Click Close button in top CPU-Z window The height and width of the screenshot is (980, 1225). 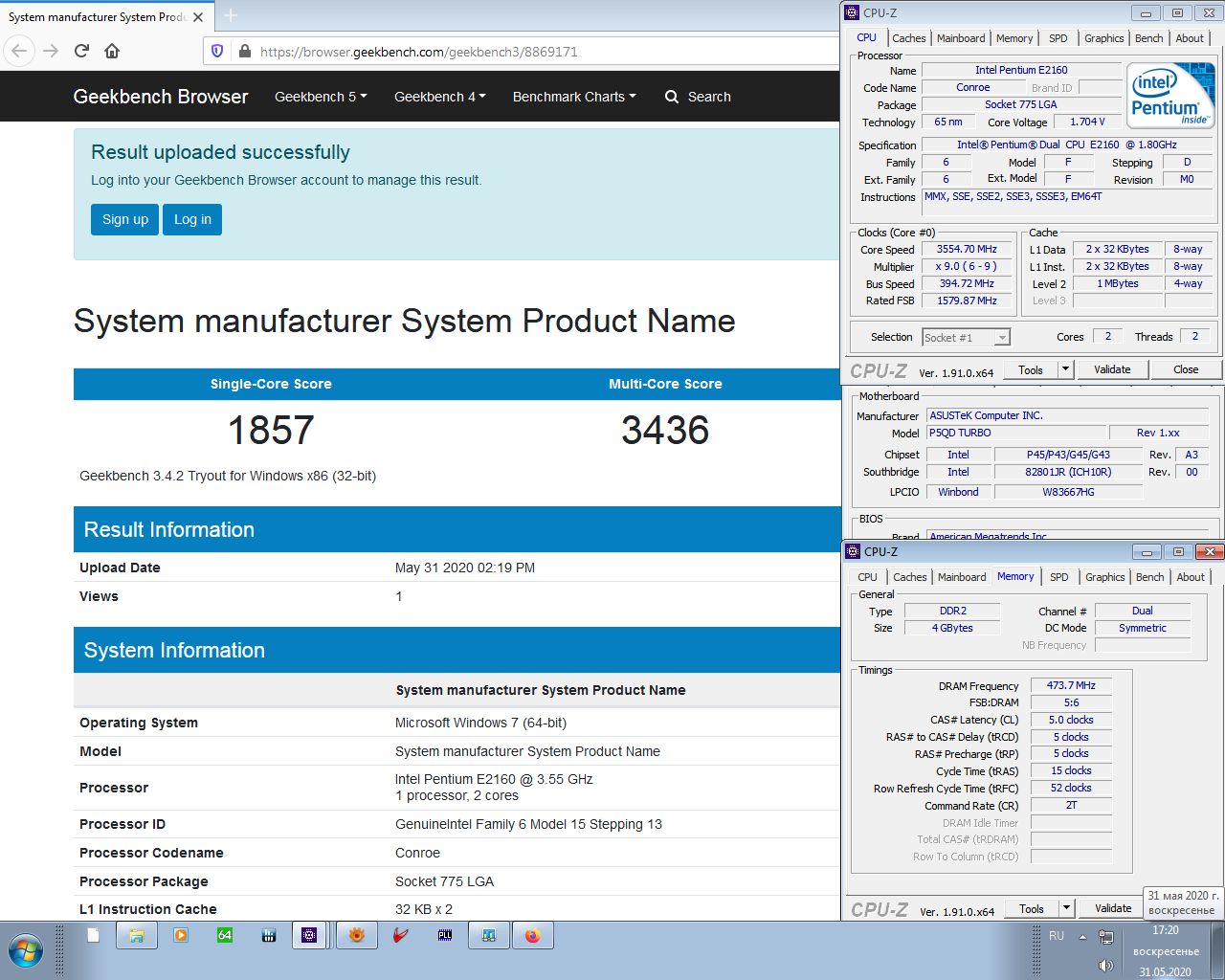(x=1186, y=369)
